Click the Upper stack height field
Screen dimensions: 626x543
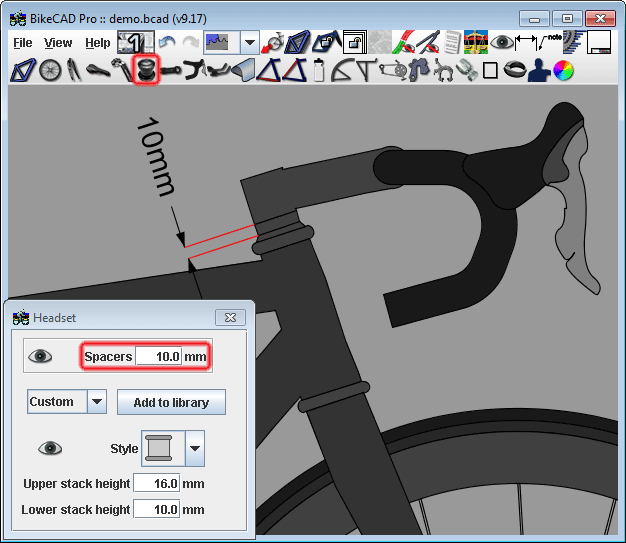tap(156, 484)
